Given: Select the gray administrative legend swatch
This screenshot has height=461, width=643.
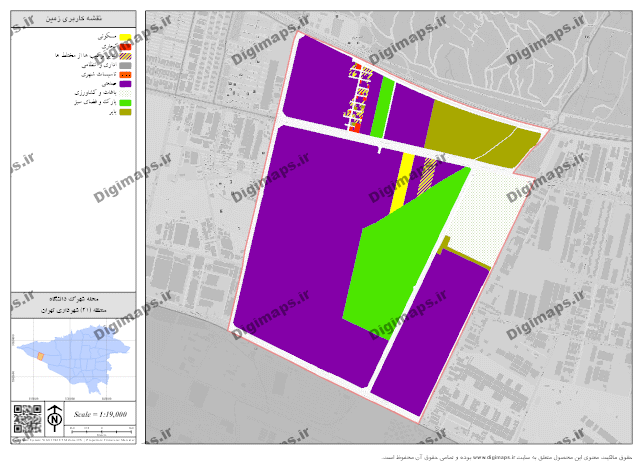Looking at the screenshot, I should pyautogui.click(x=125, y=65).
